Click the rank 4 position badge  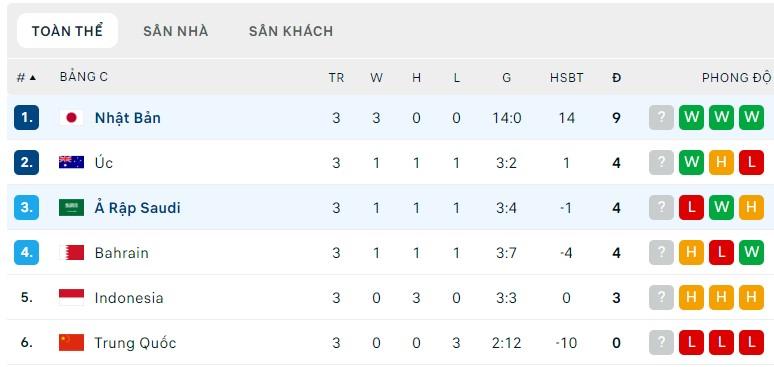click(x=26, y=252)
